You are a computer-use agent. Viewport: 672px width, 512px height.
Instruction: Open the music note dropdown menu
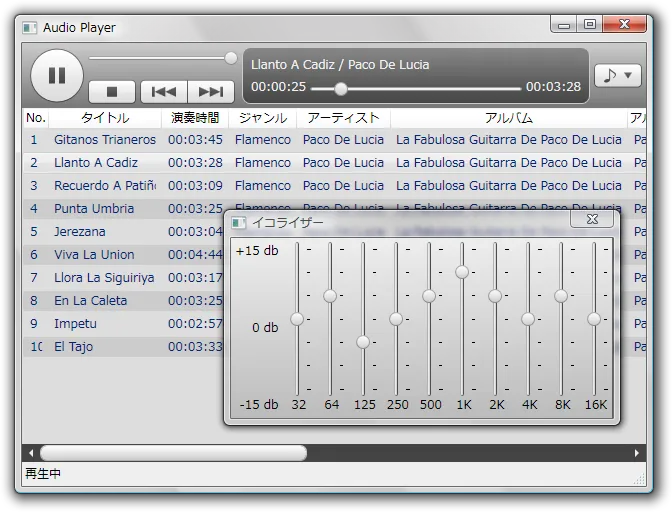[617, 75]
